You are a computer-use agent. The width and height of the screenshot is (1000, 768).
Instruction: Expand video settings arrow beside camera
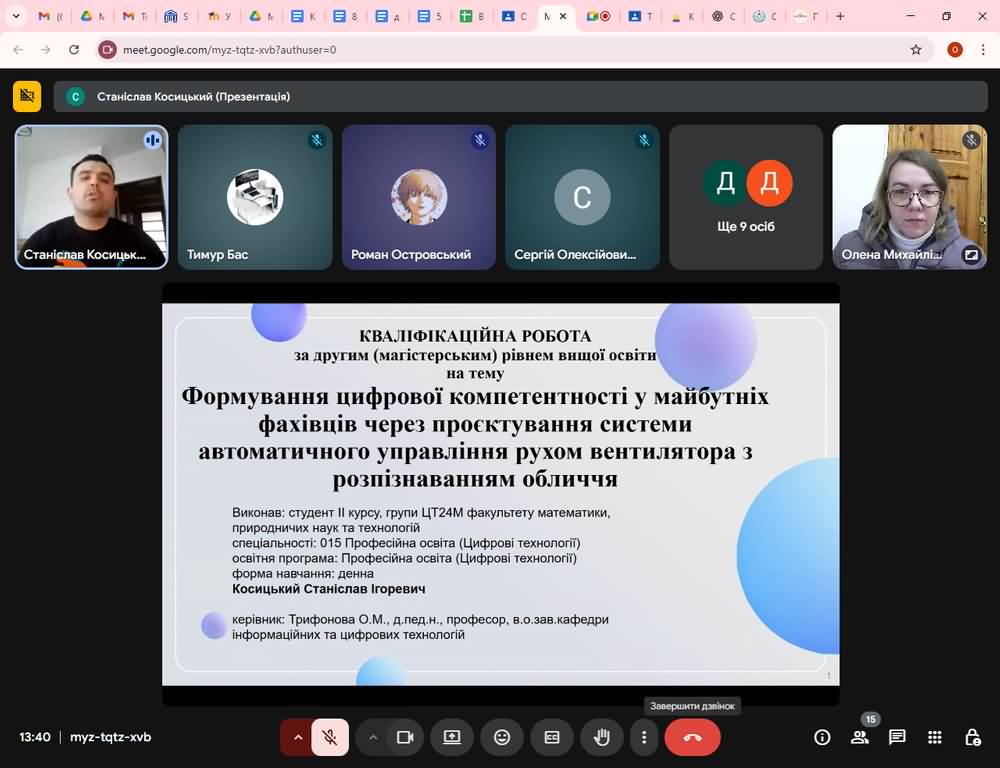373,737
